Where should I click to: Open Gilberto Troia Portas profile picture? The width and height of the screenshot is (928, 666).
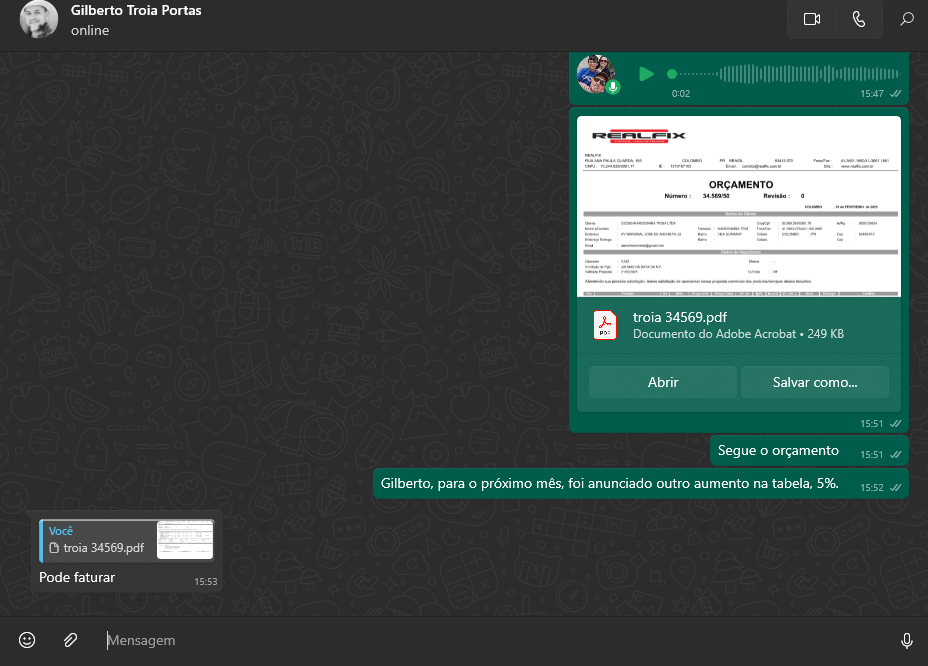coord(39,20)
